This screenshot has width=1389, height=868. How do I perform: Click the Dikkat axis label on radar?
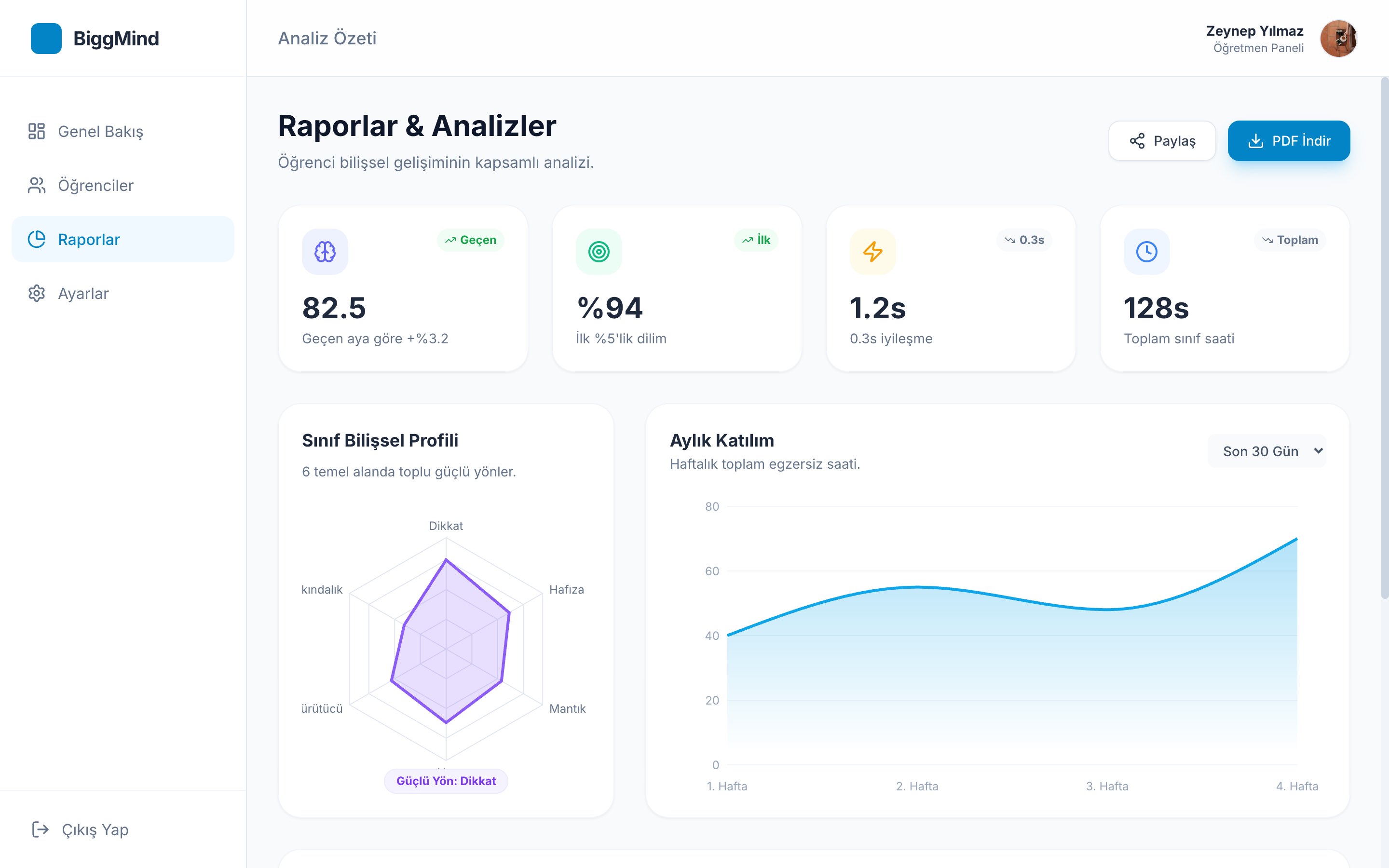[x=446, y=526]
